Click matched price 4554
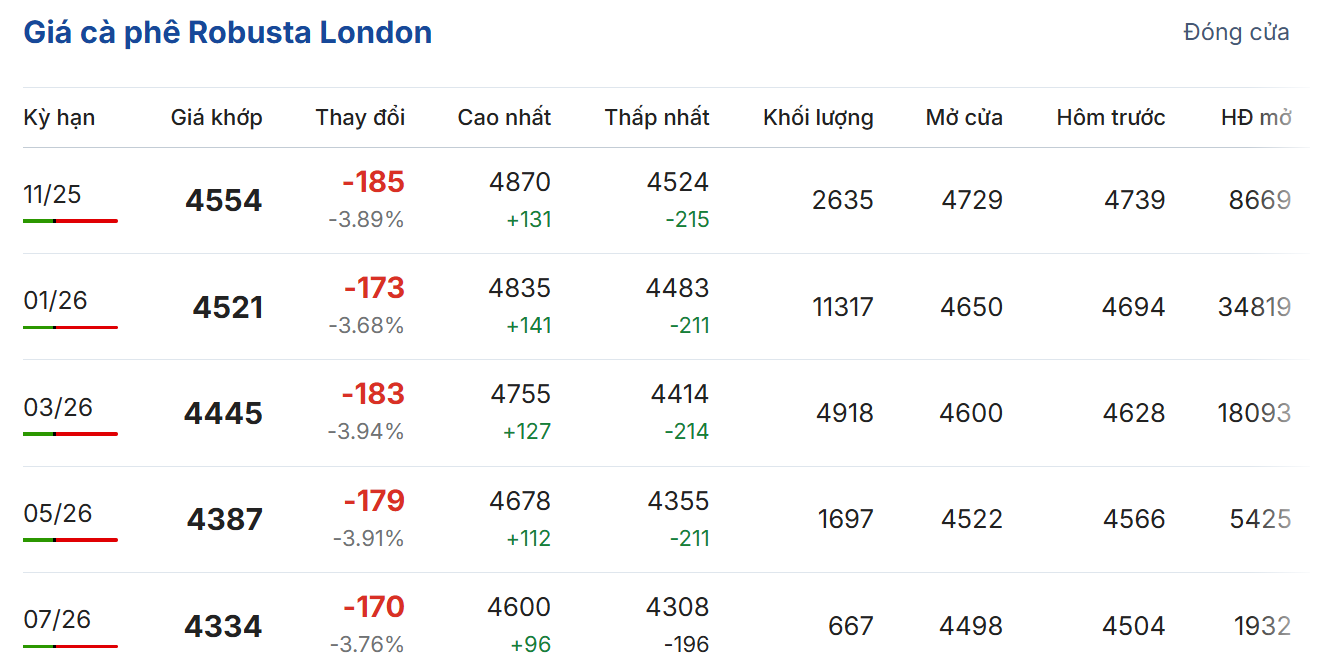The width and height of the screenshot is (1318, 664). pos(223,201)
